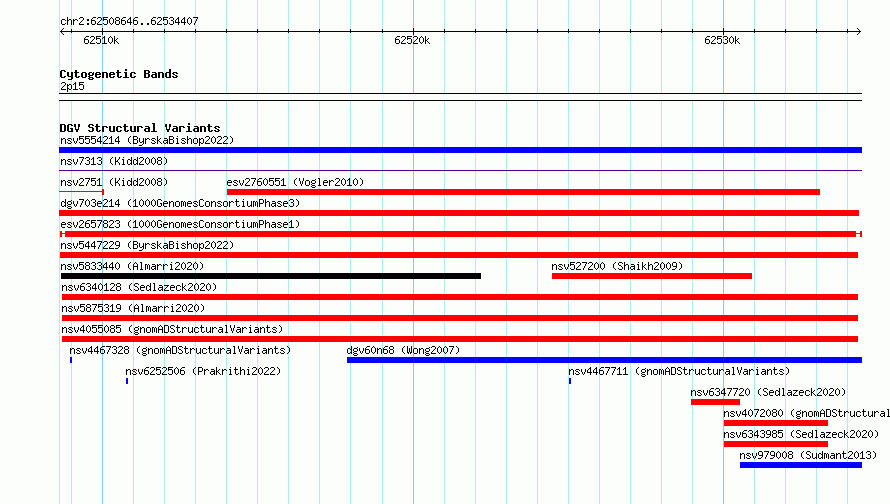
Task: Click the right arrow end of the ruler
Action: pos(859,32)
